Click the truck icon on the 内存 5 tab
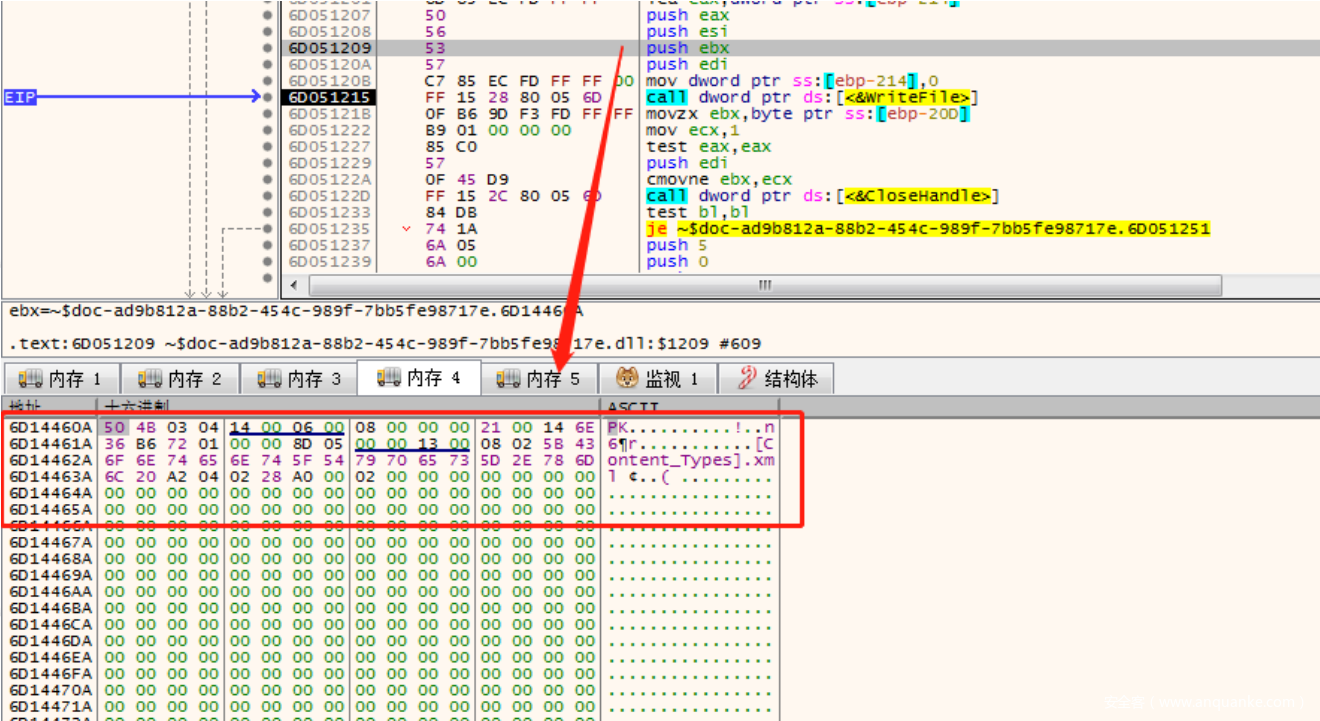Image resolution: width=1320 pixels, height=721 pixels. coord(509,379)
